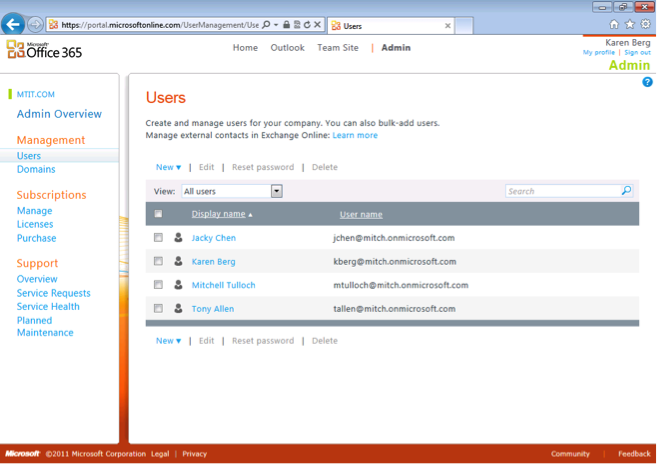
Task: Click the top Reset password button
Action: click(x=263, y=167)
